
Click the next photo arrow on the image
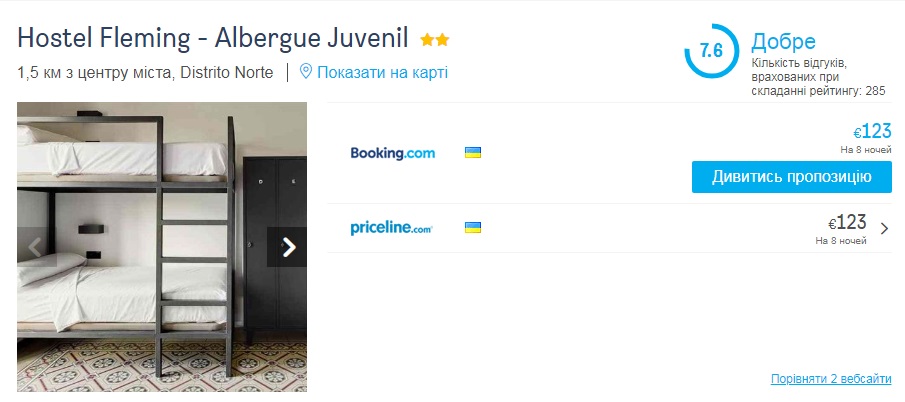click(288, 247)
